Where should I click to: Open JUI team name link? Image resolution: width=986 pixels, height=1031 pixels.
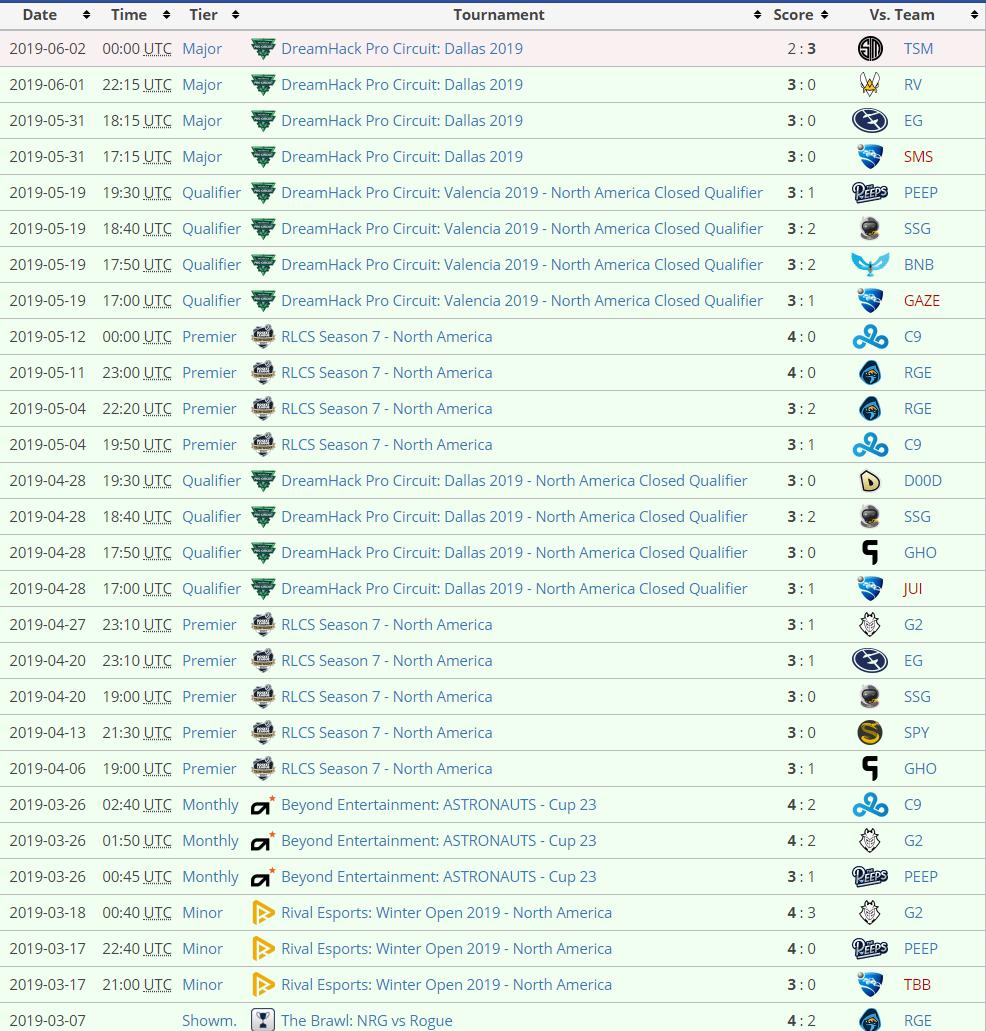(912, 588)
